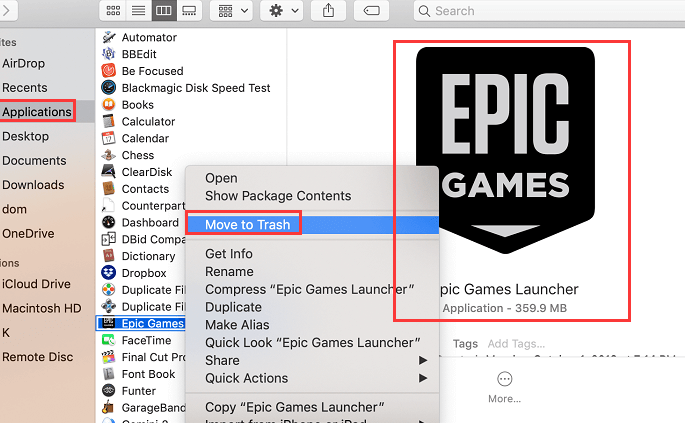Open Downloads from the sidebar

(33, 185)
